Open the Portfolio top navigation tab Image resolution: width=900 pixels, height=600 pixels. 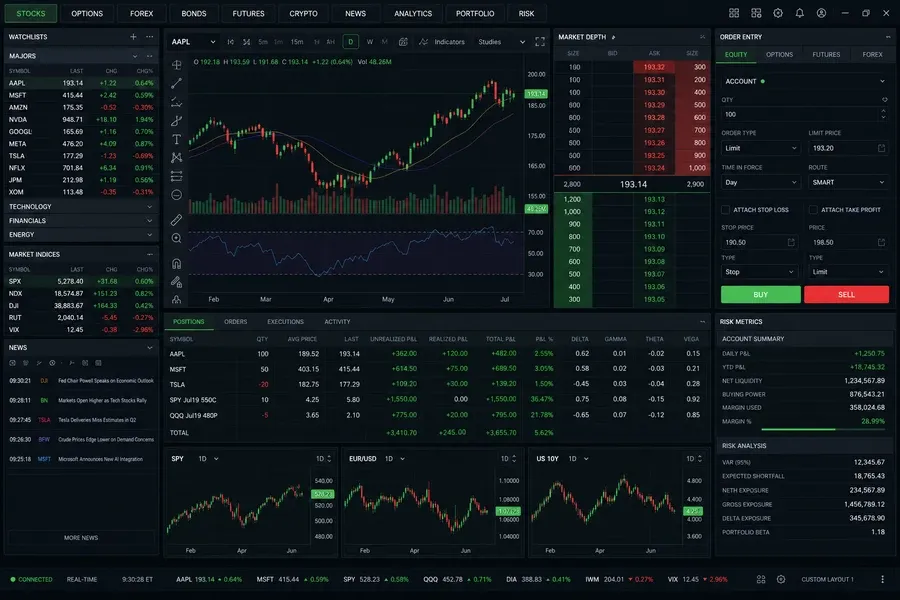coord(475,13)
